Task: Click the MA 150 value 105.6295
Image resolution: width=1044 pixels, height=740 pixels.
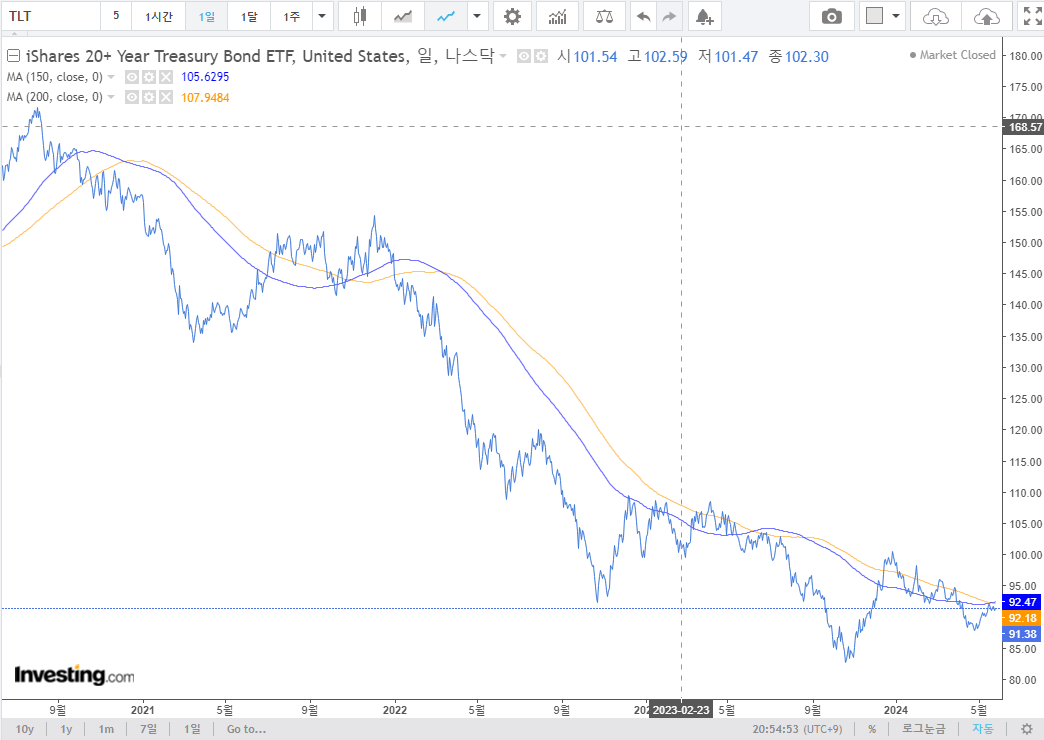Action: [x=205, y=77]
